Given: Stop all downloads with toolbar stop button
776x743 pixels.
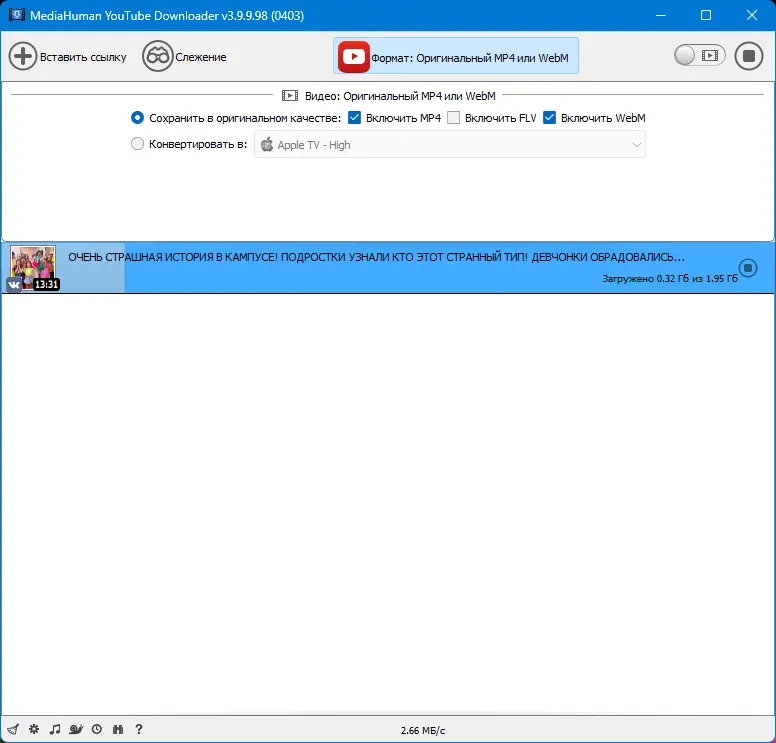Looking at the screenshot, I should click(x=749, y=56).
